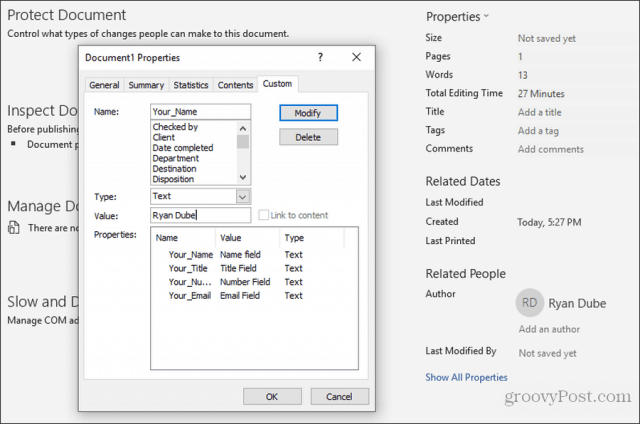This screenshot has width=640, height=424.
Task: Click the Type column header
Action: 312,238
